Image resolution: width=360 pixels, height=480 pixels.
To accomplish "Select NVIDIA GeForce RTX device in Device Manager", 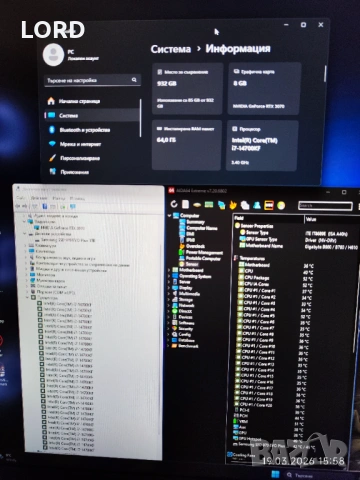I will pos(59,228).
